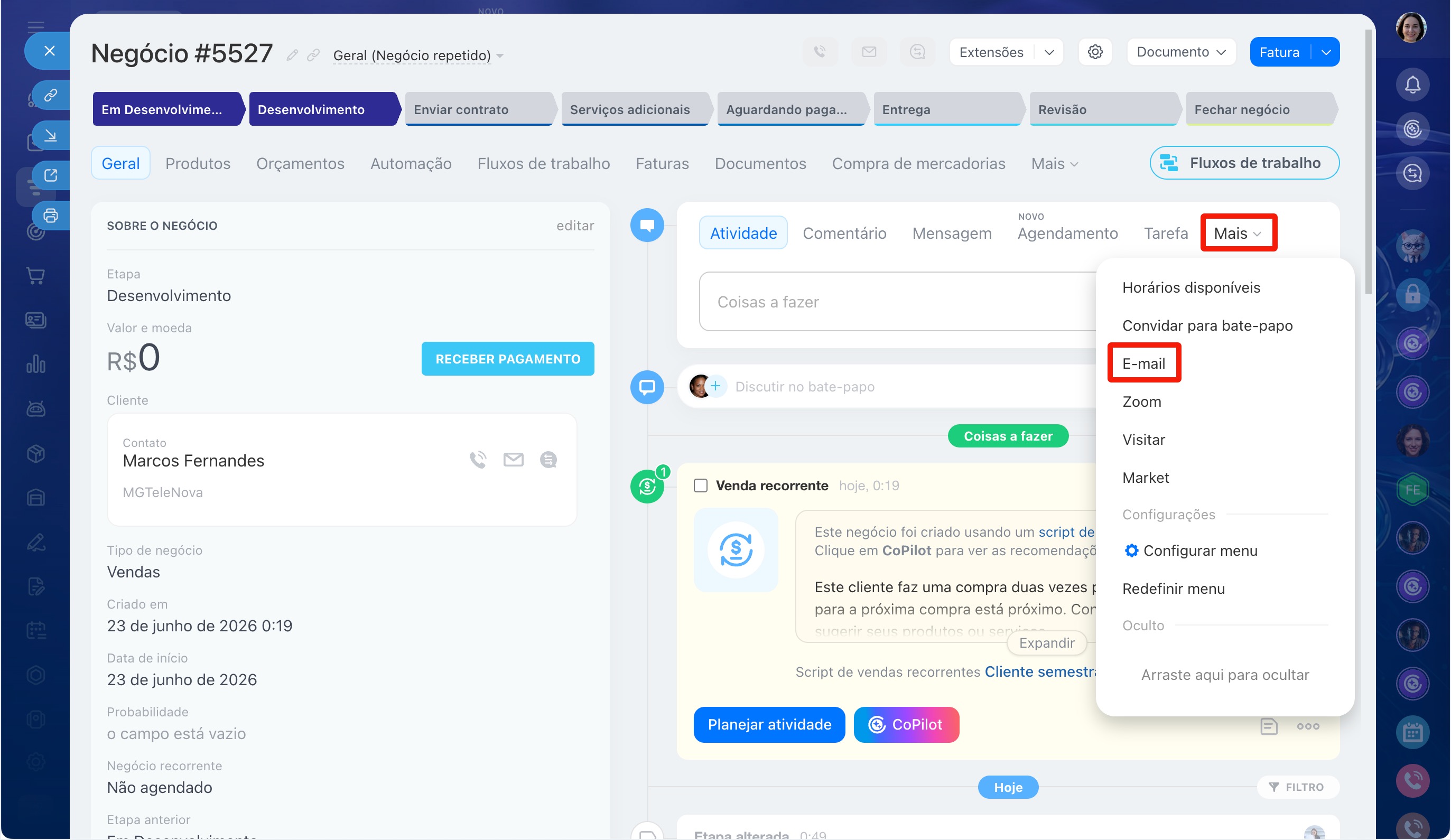Copy deal link via chain icon beside title
The height and width of the screenshot is (840, 1451).
(313, 55)
